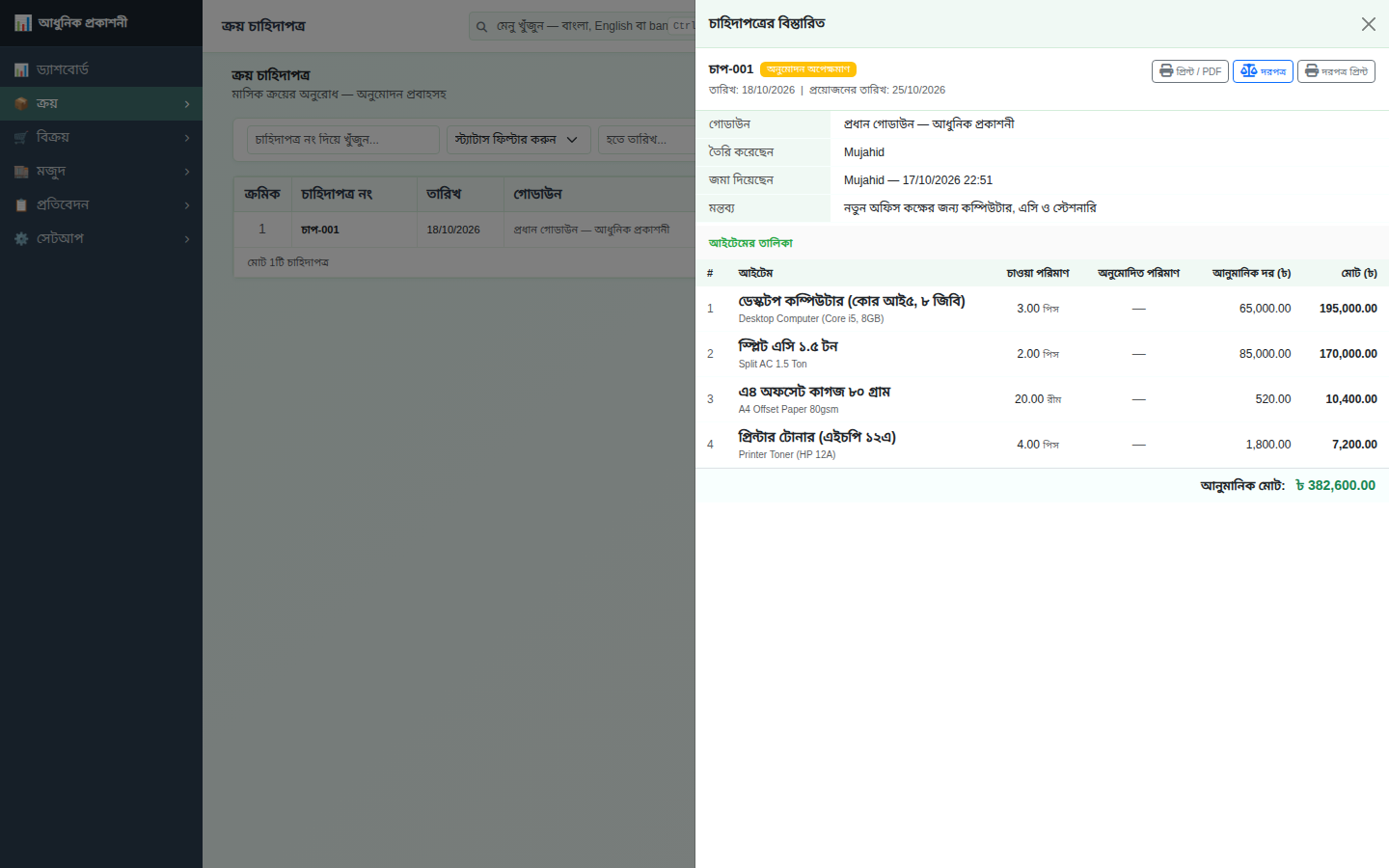The image size is (1389, 868).
Task: Click the দরপত্র প্রিন্ট button
Action: tap(1336, 71)
